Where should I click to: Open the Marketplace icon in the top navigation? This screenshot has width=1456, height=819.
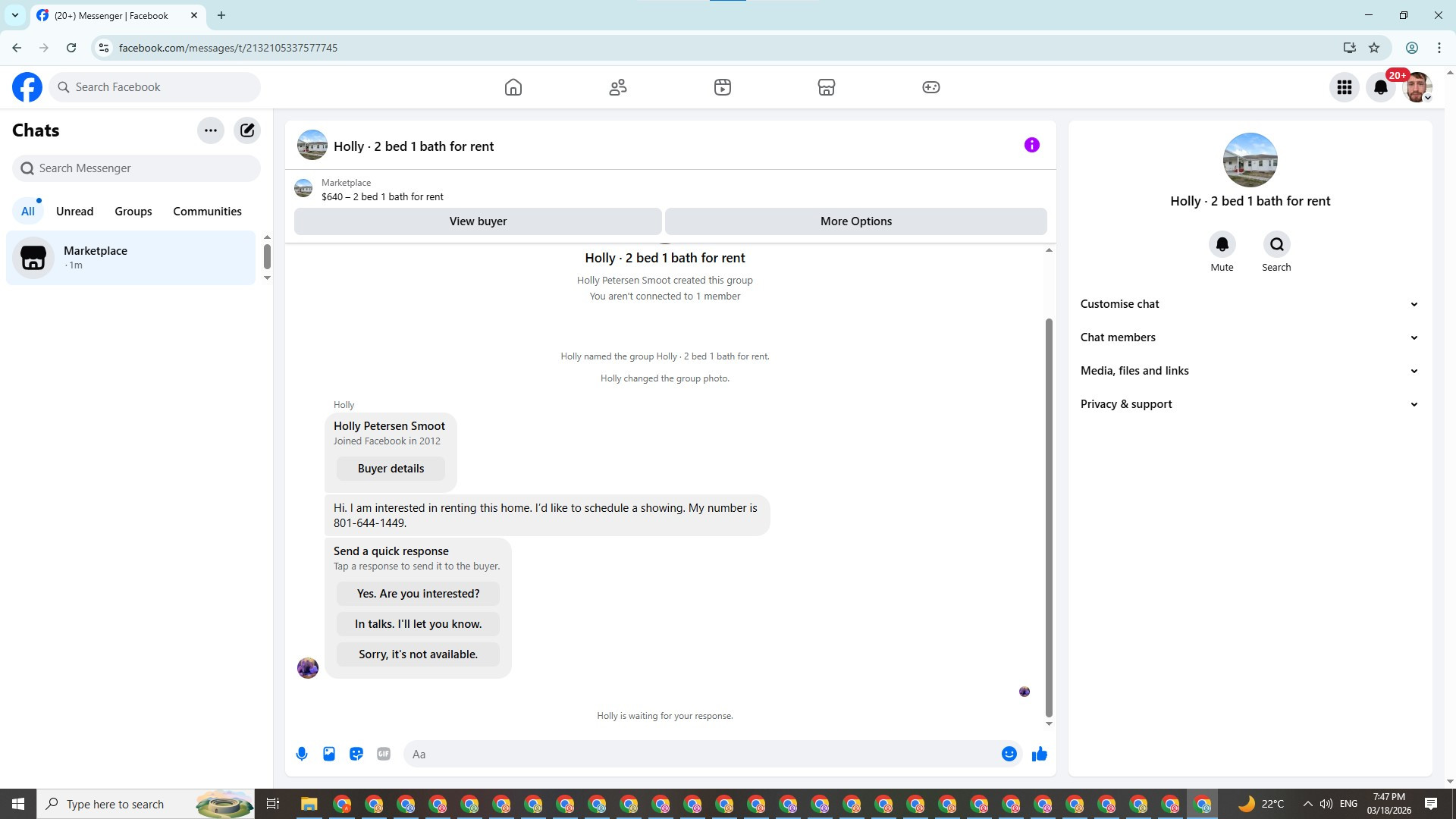coord(827,87)
